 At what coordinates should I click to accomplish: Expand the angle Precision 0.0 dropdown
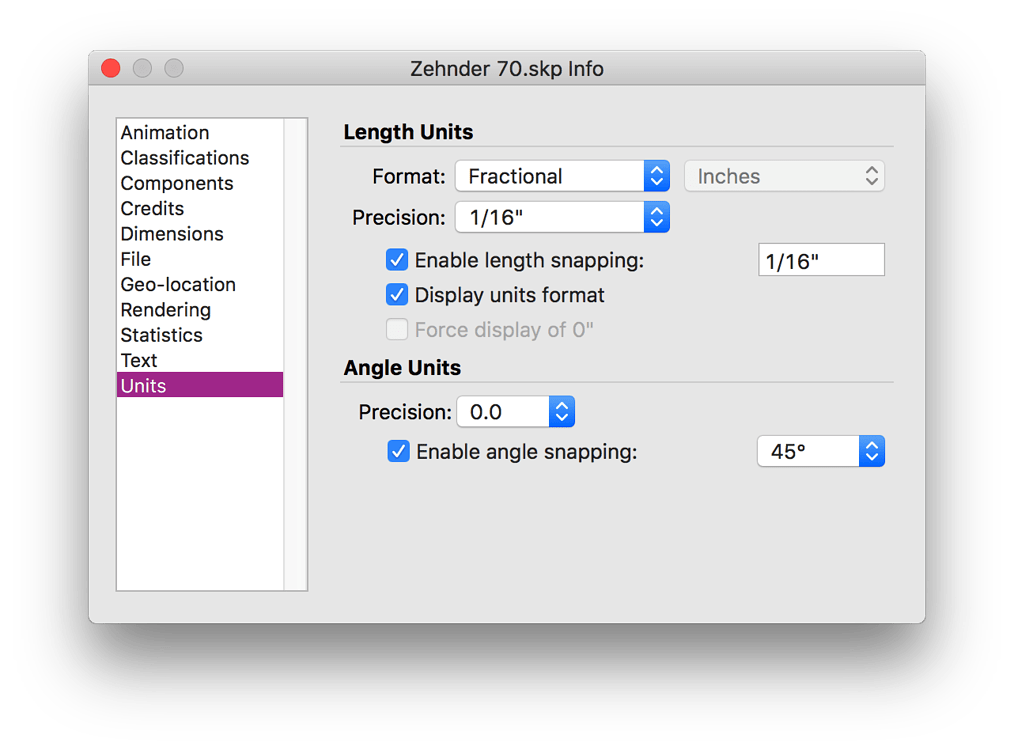point(515,412)
